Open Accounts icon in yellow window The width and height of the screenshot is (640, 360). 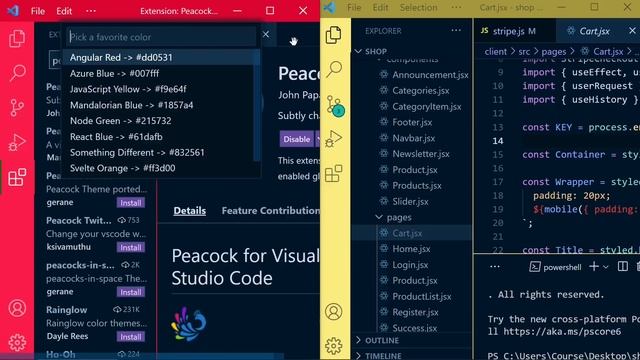click(x=333, y=312)
